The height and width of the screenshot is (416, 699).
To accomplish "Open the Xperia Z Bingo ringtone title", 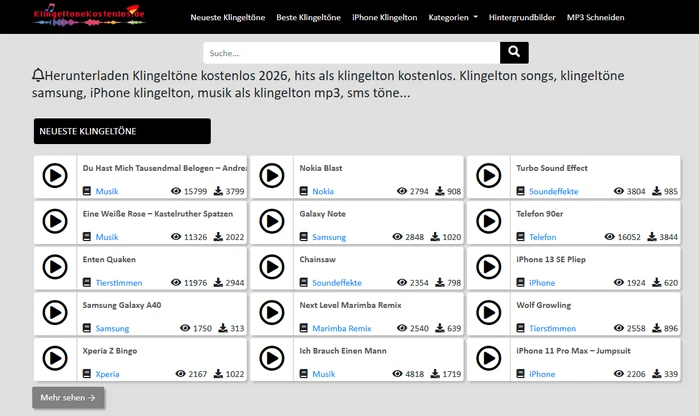I will tap(110, 351).
